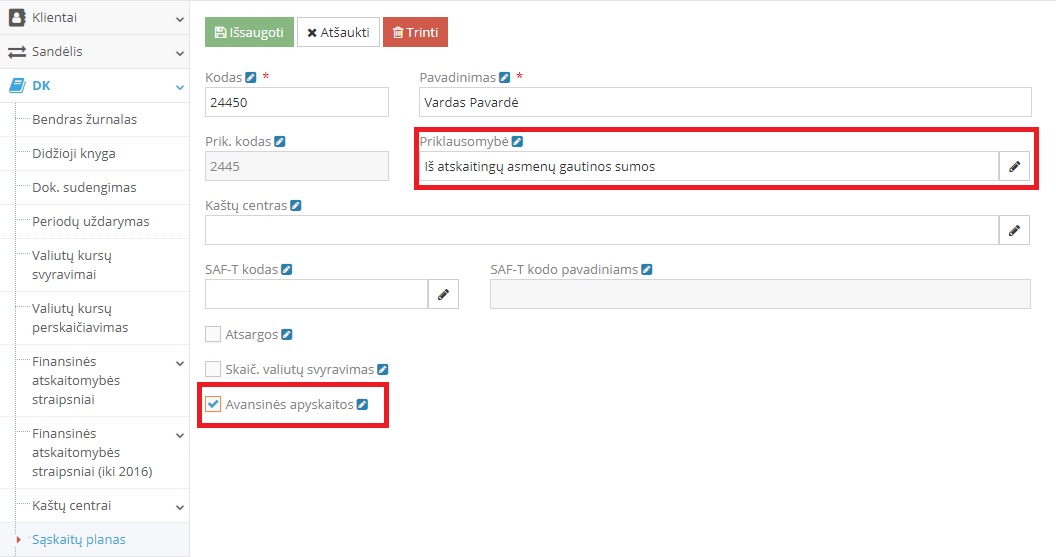The image size is (1056, 557).
Task: Focus the Pavadinimas text field
Action: tap(725, 102)
